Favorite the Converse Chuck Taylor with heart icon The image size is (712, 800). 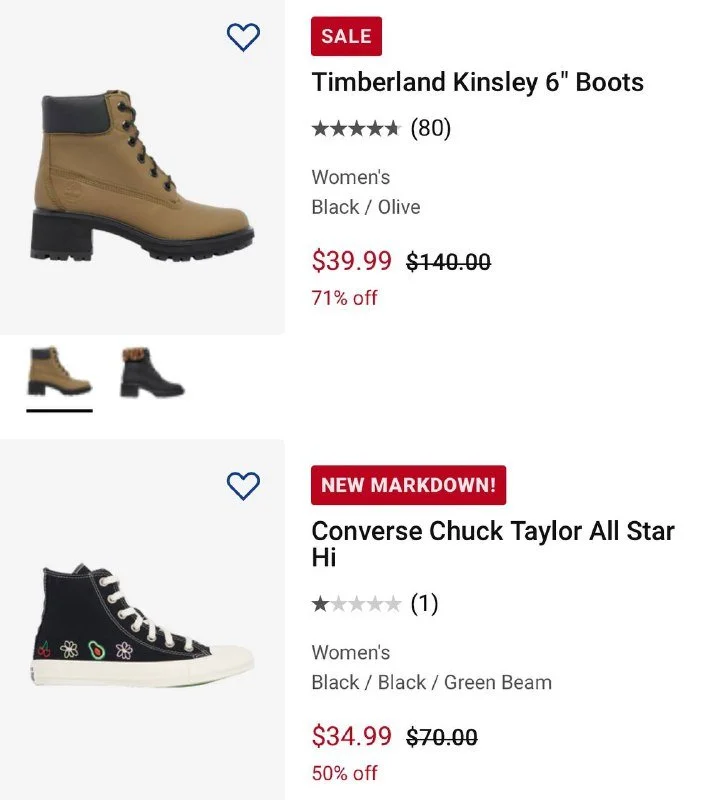tap(243, 486)
